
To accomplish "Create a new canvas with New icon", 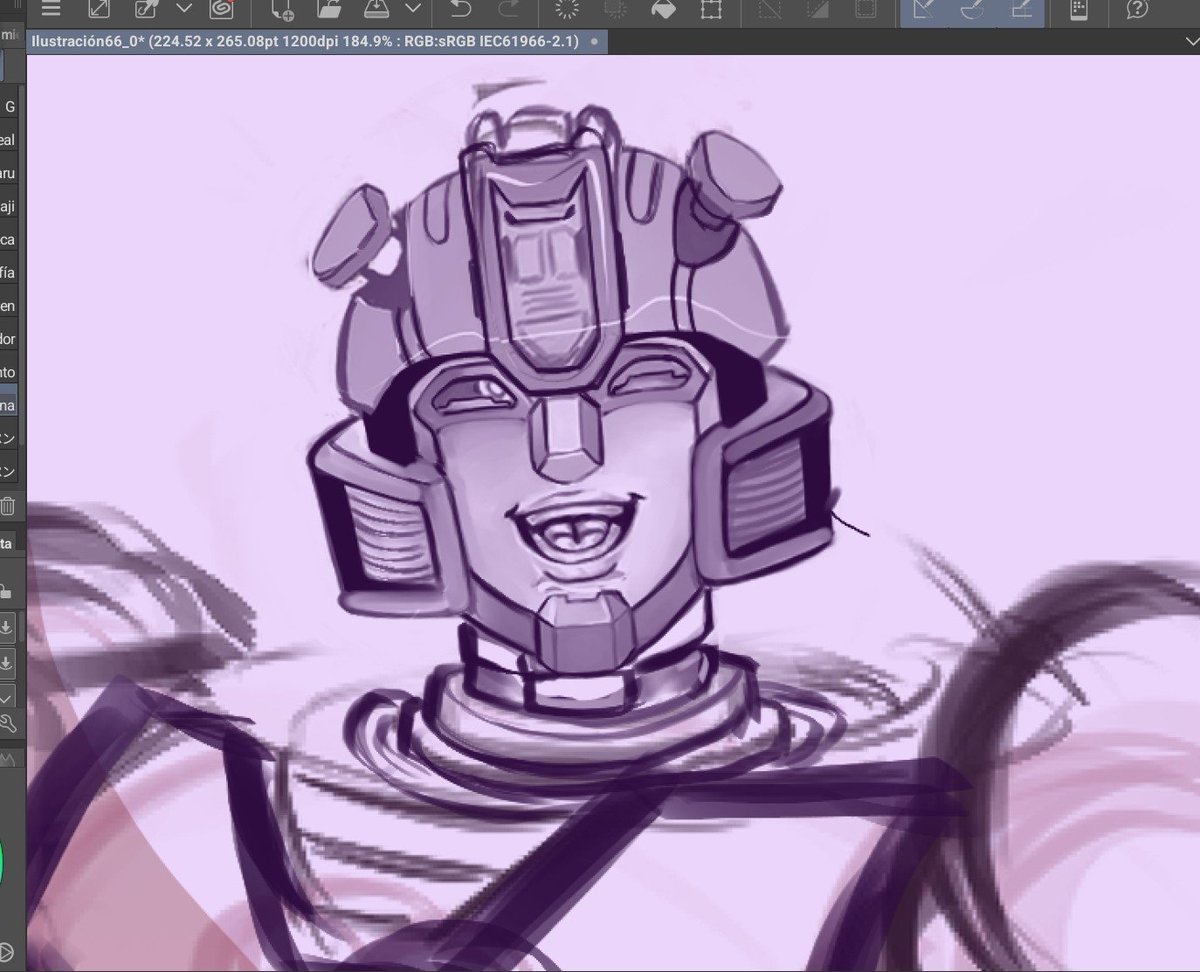I will point(283,10).
